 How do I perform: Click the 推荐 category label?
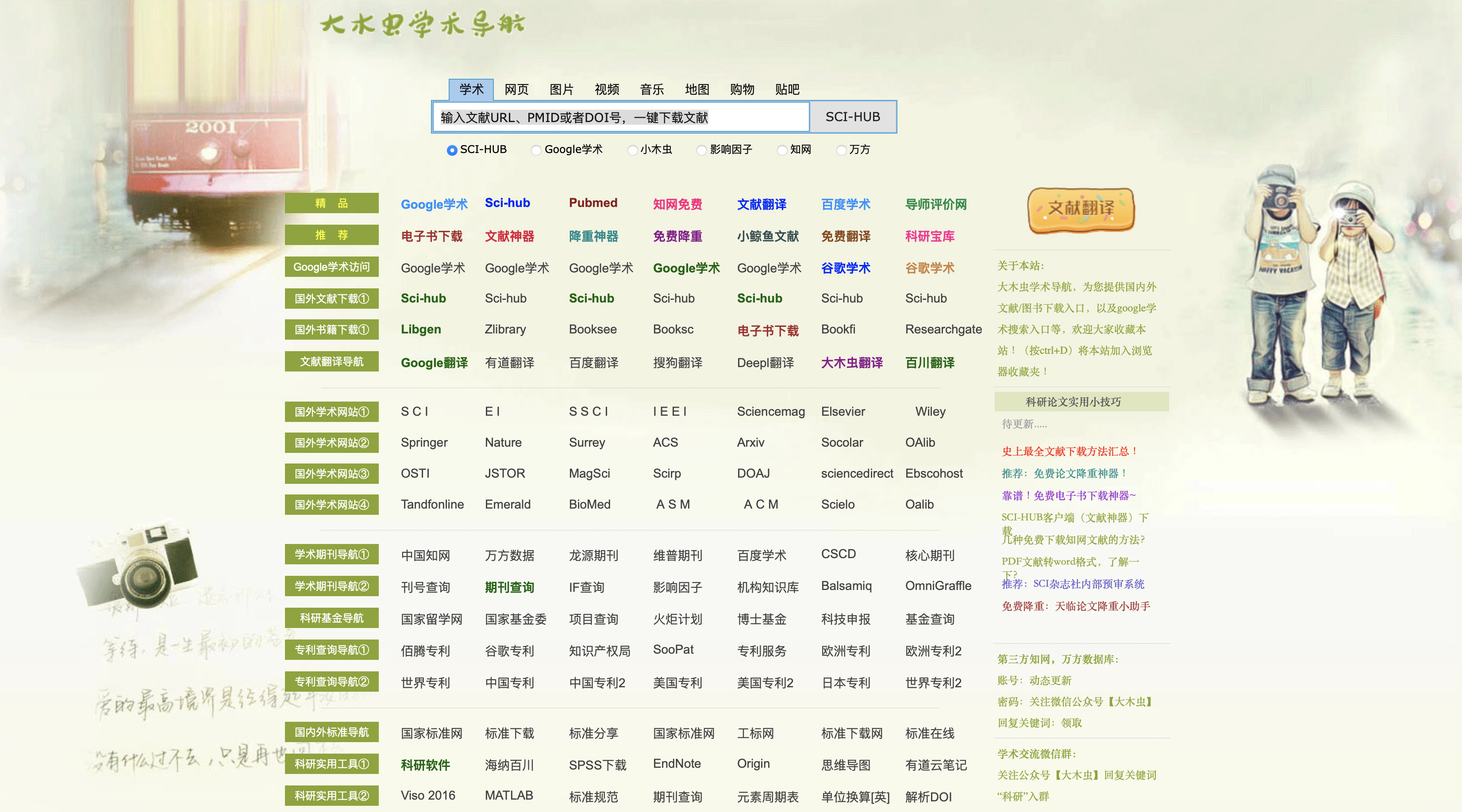[x=331, y=235]
